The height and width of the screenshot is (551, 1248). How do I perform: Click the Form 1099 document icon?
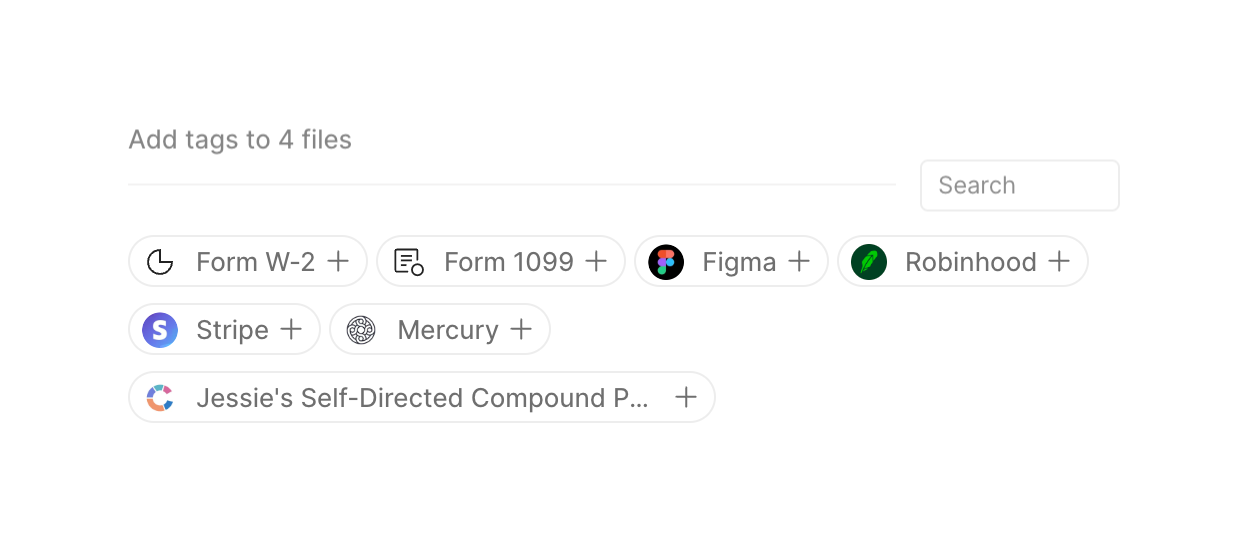coord(408,262)
